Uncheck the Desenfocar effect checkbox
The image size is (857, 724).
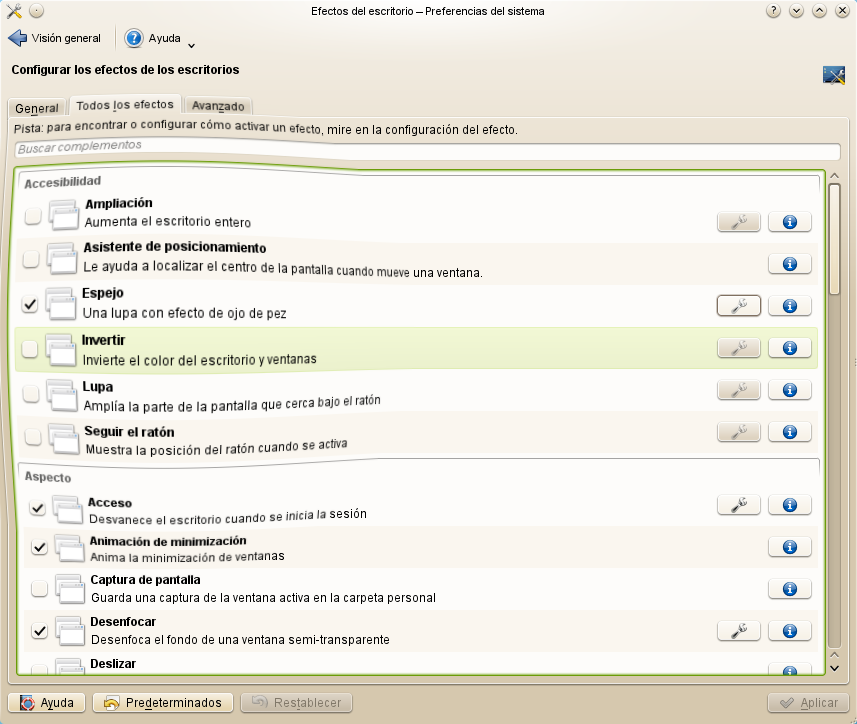39,631
